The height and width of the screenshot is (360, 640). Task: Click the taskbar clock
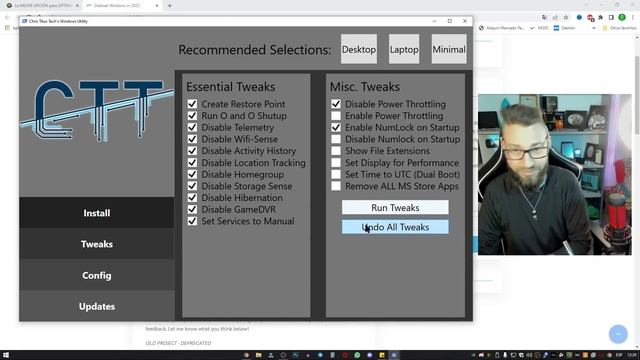632,355
